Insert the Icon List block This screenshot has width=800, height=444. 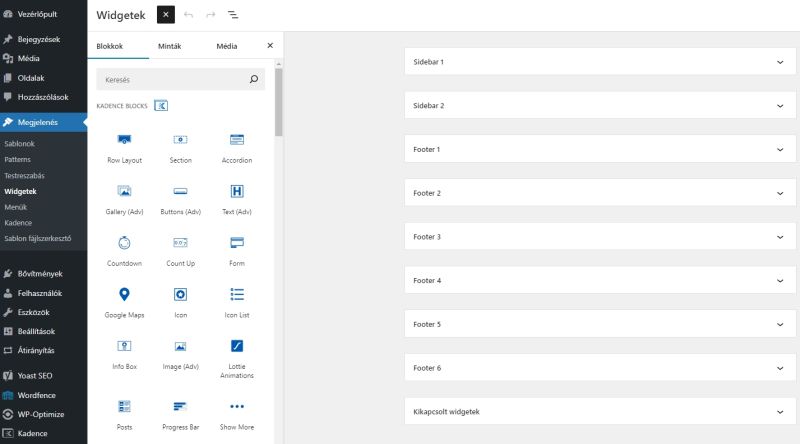(237, 301)
